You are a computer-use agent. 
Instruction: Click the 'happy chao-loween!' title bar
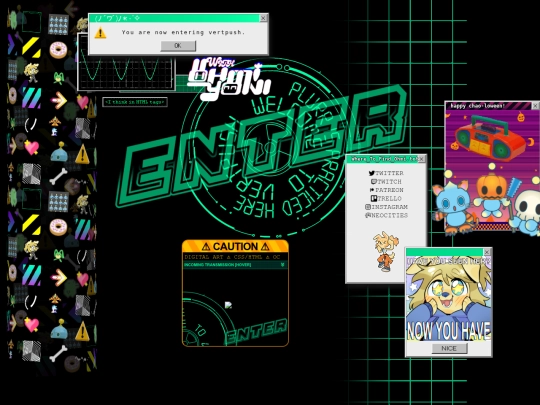[x=488, y=106]
